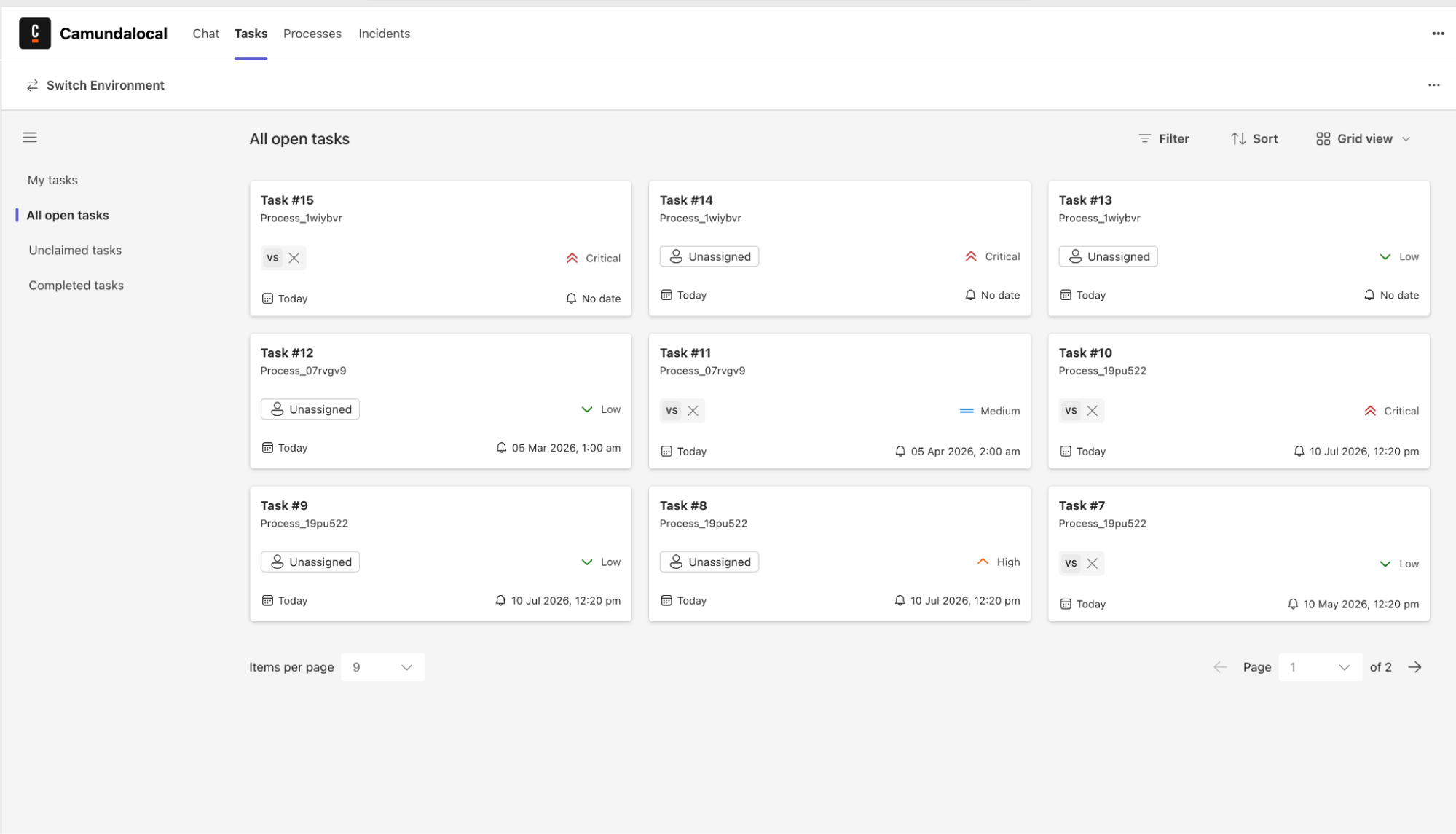Switch to the Processes tab
Screen dimensions: 1456x834
pos(312,34)
